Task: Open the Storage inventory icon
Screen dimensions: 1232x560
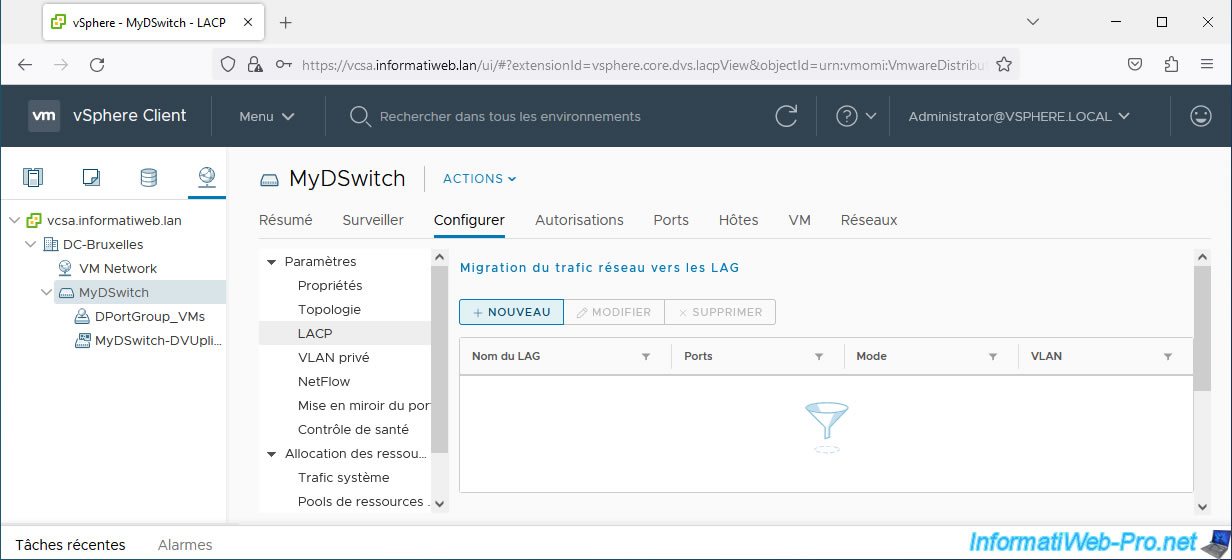Action: (148, 178)
